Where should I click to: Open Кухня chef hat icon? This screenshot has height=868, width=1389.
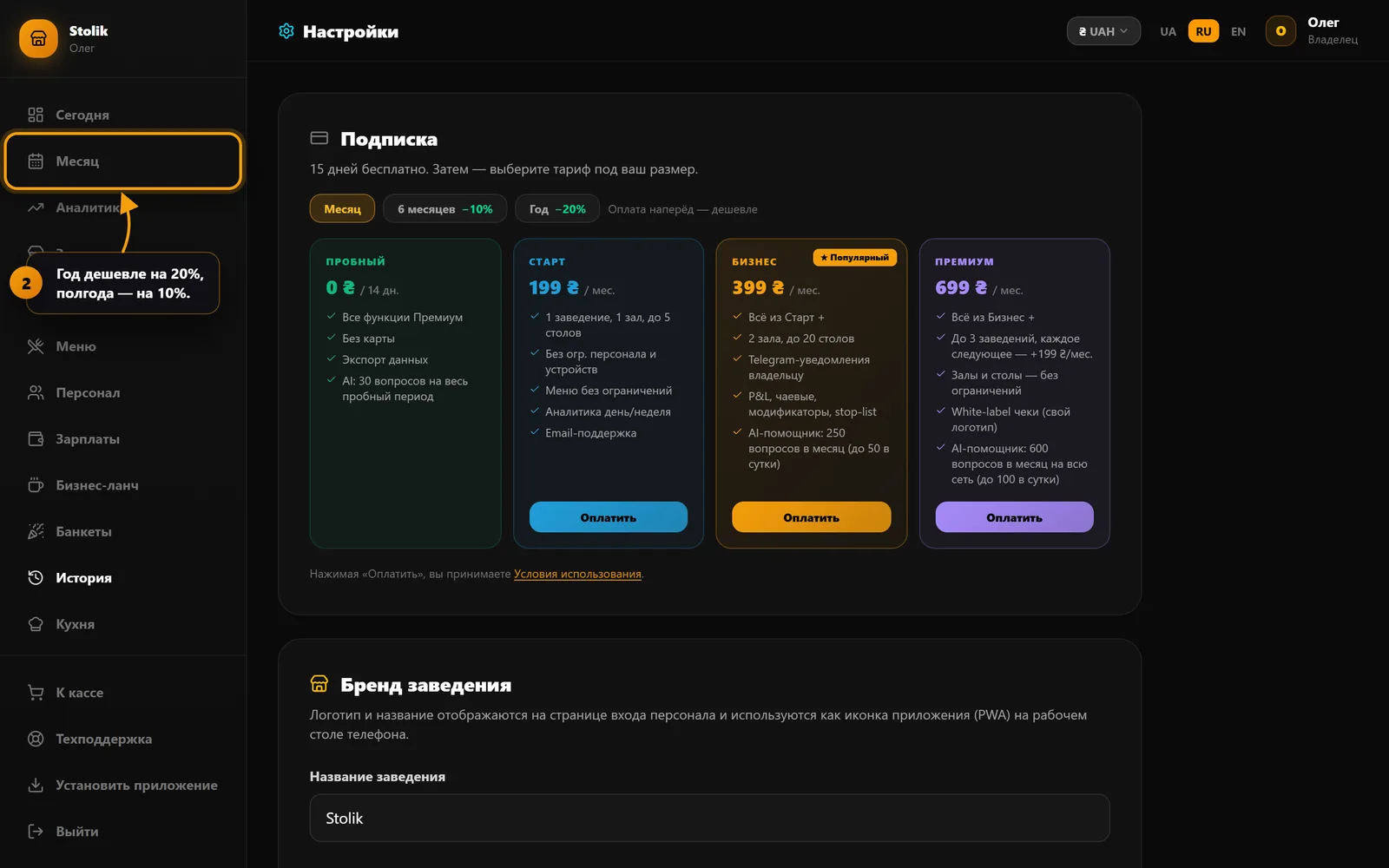tap(36, 624)
